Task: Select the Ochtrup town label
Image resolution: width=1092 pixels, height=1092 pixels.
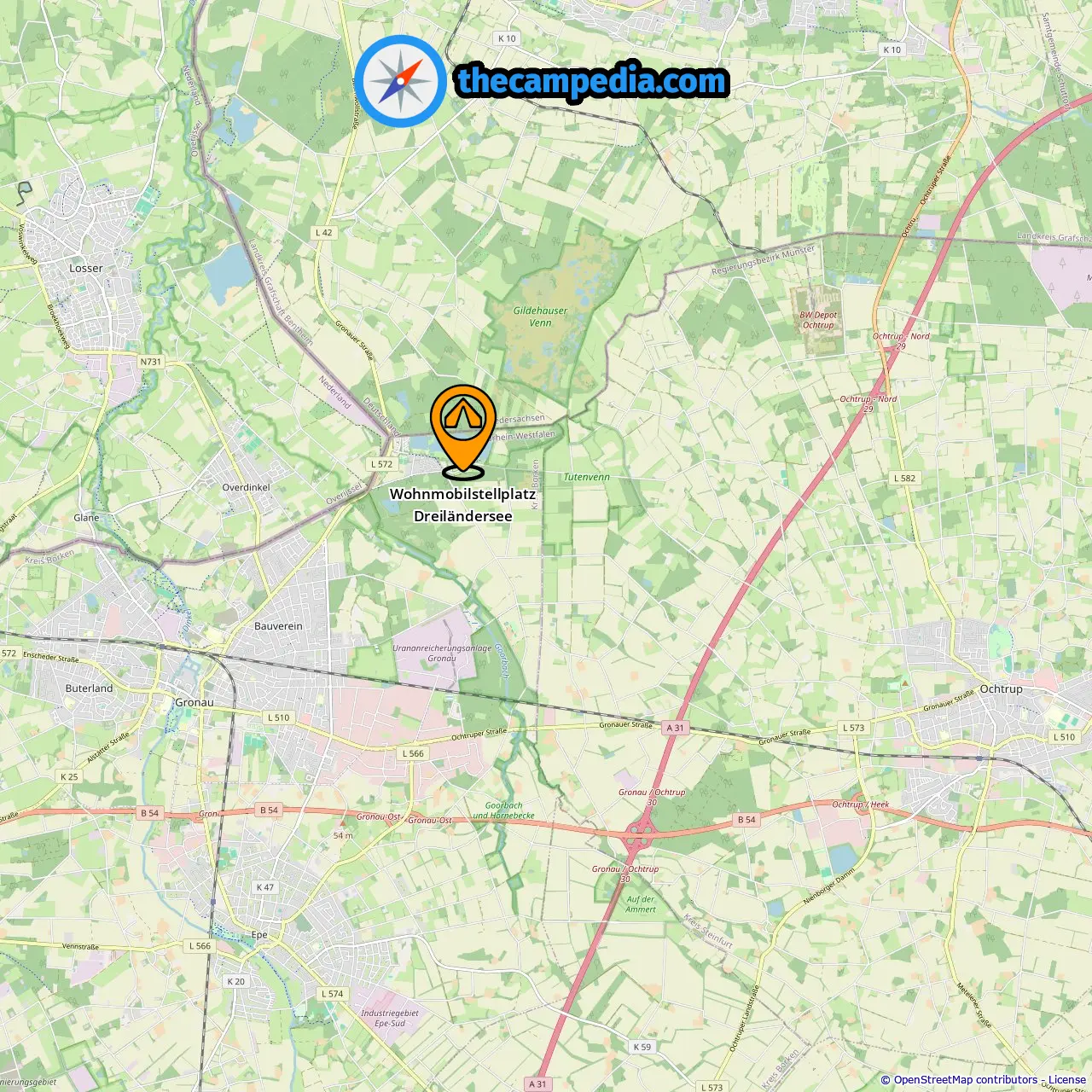Action: (x=1001, y=688)
